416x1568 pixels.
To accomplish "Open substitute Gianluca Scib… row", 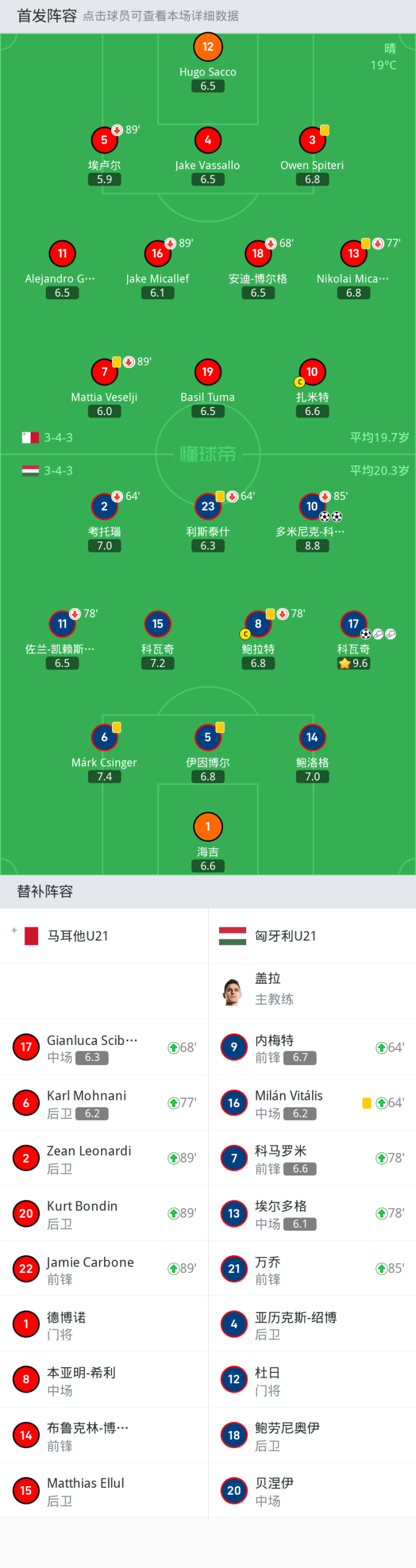I will [104, 1047].
